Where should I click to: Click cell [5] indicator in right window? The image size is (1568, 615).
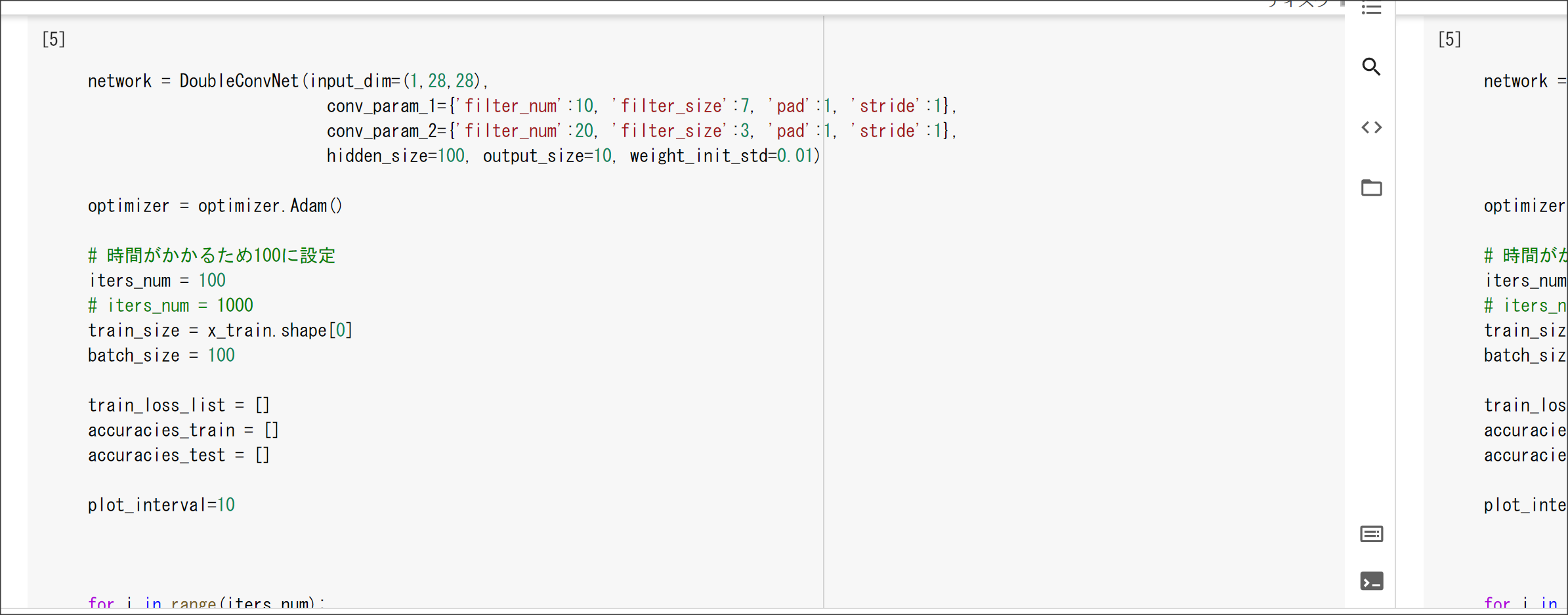point(1450,39)
